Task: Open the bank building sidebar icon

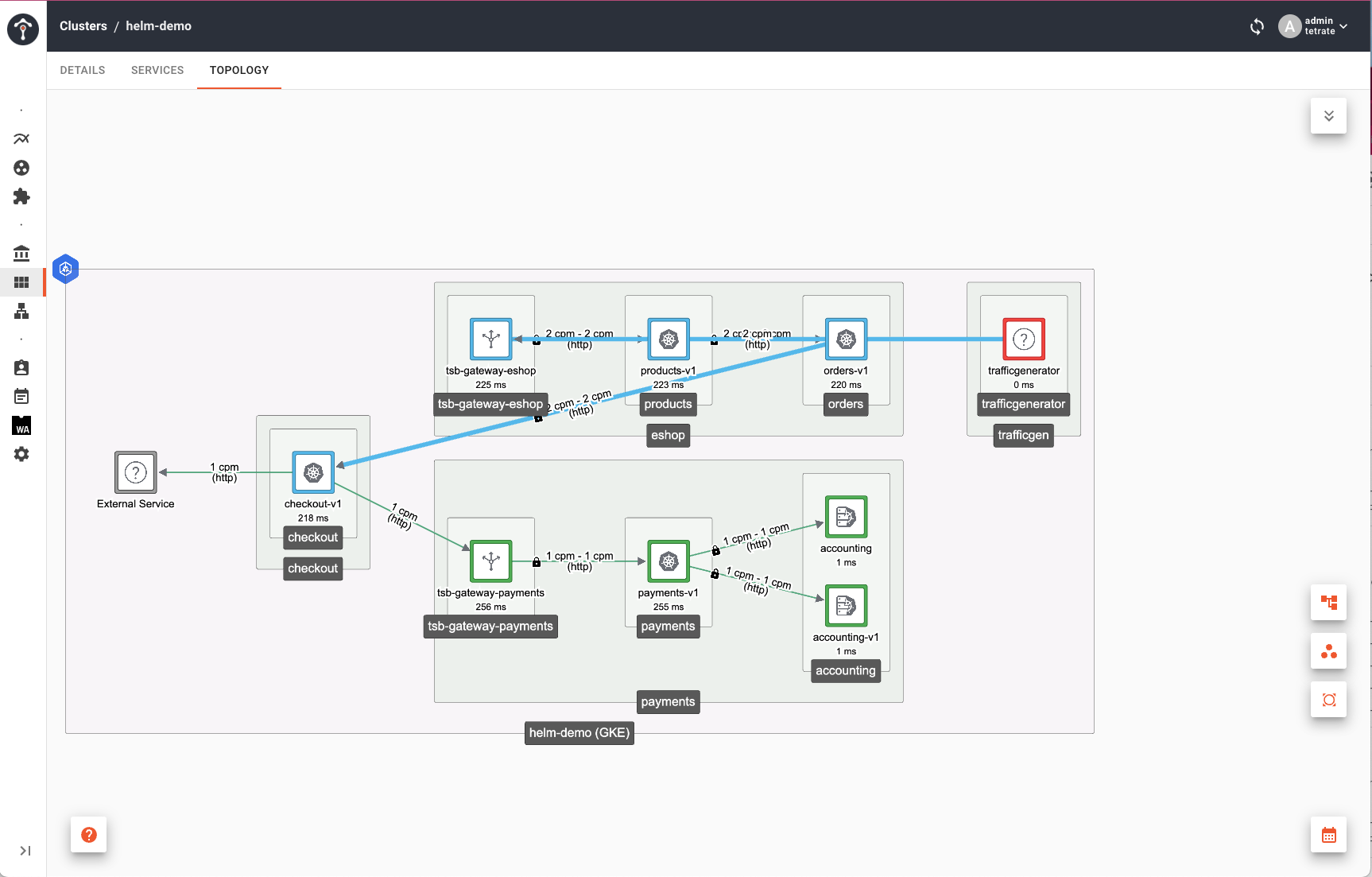Action: point(21,254)
